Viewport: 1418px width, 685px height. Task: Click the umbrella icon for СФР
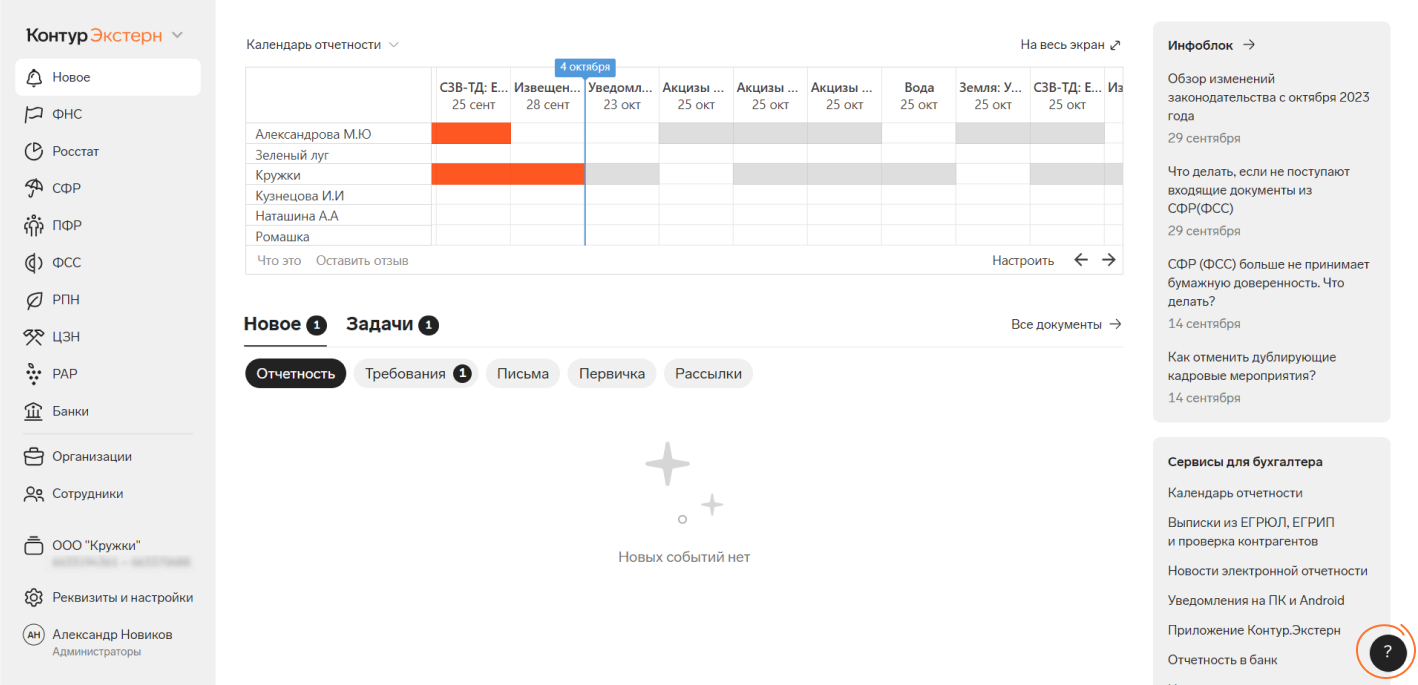35,188
